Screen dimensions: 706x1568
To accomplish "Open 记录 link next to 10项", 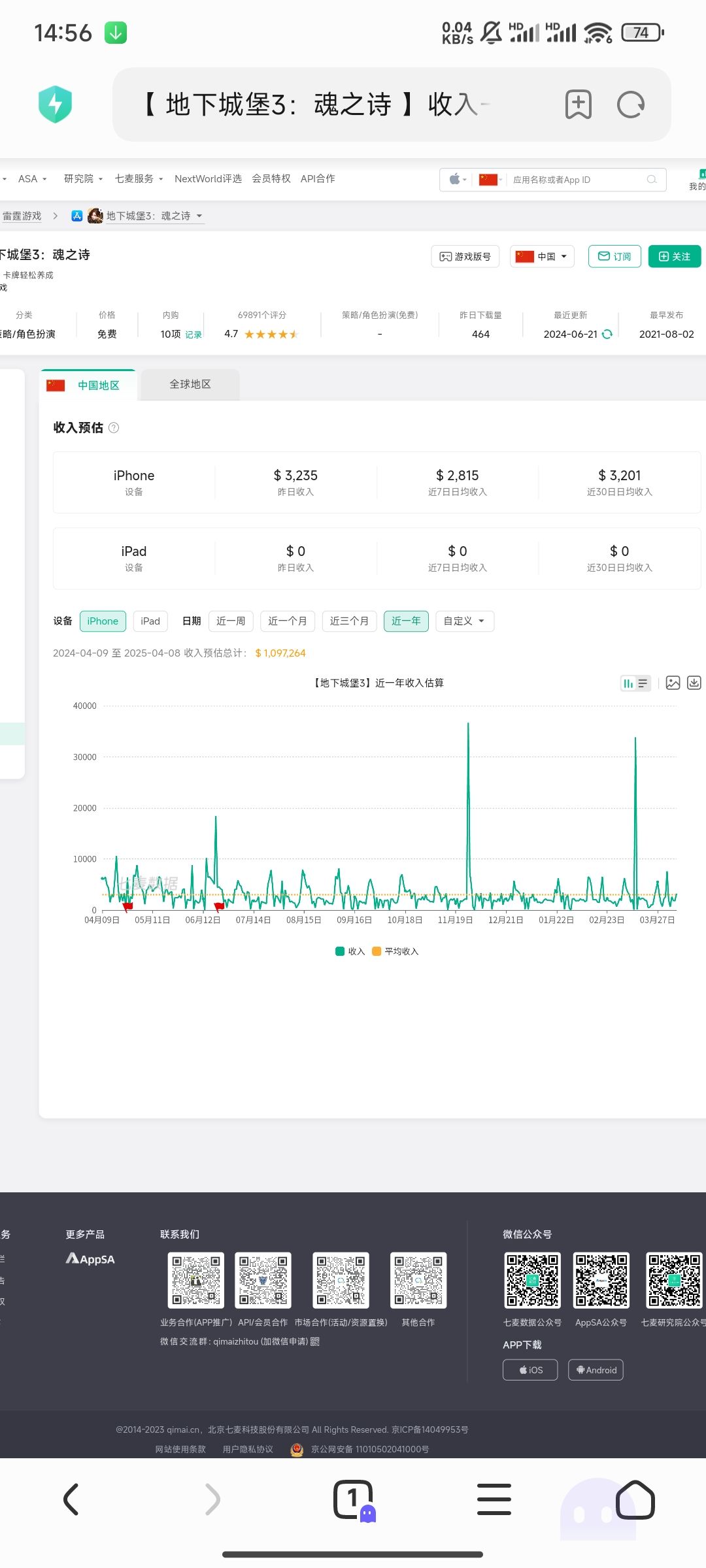I will 193,335.
